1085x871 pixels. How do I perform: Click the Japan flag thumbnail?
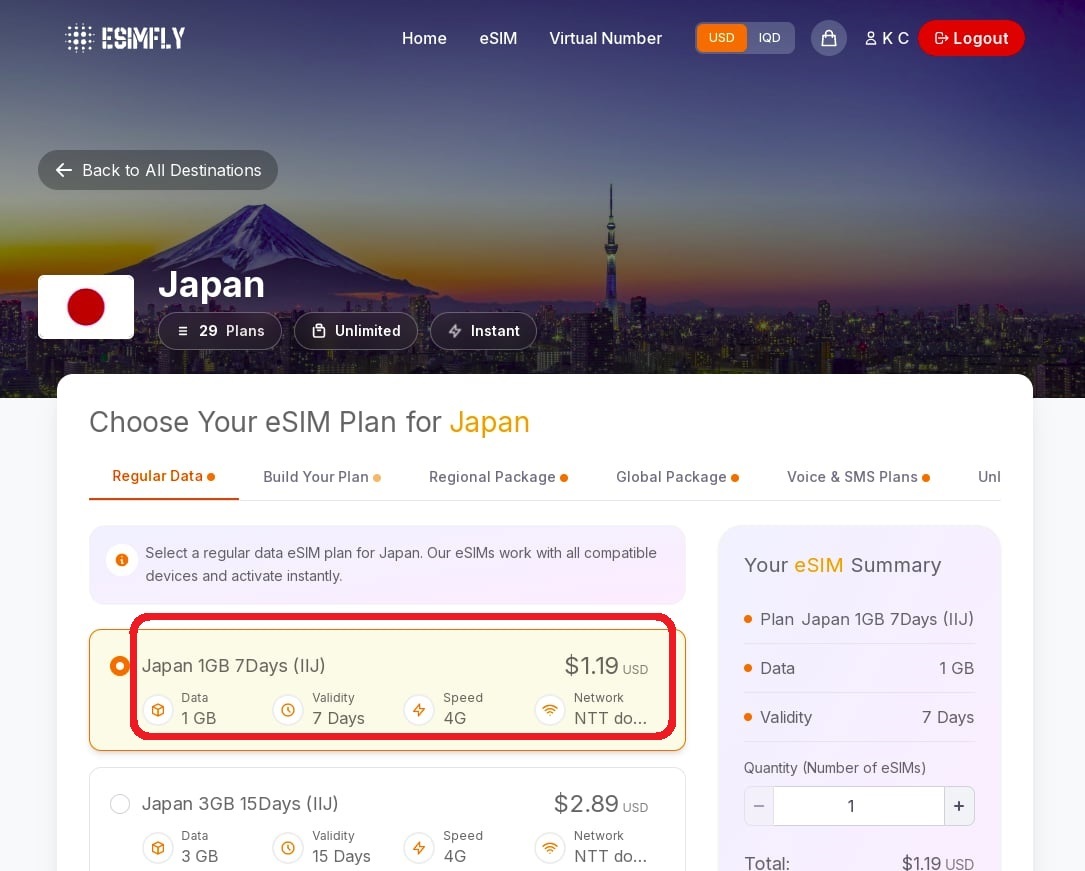(86, 307)
